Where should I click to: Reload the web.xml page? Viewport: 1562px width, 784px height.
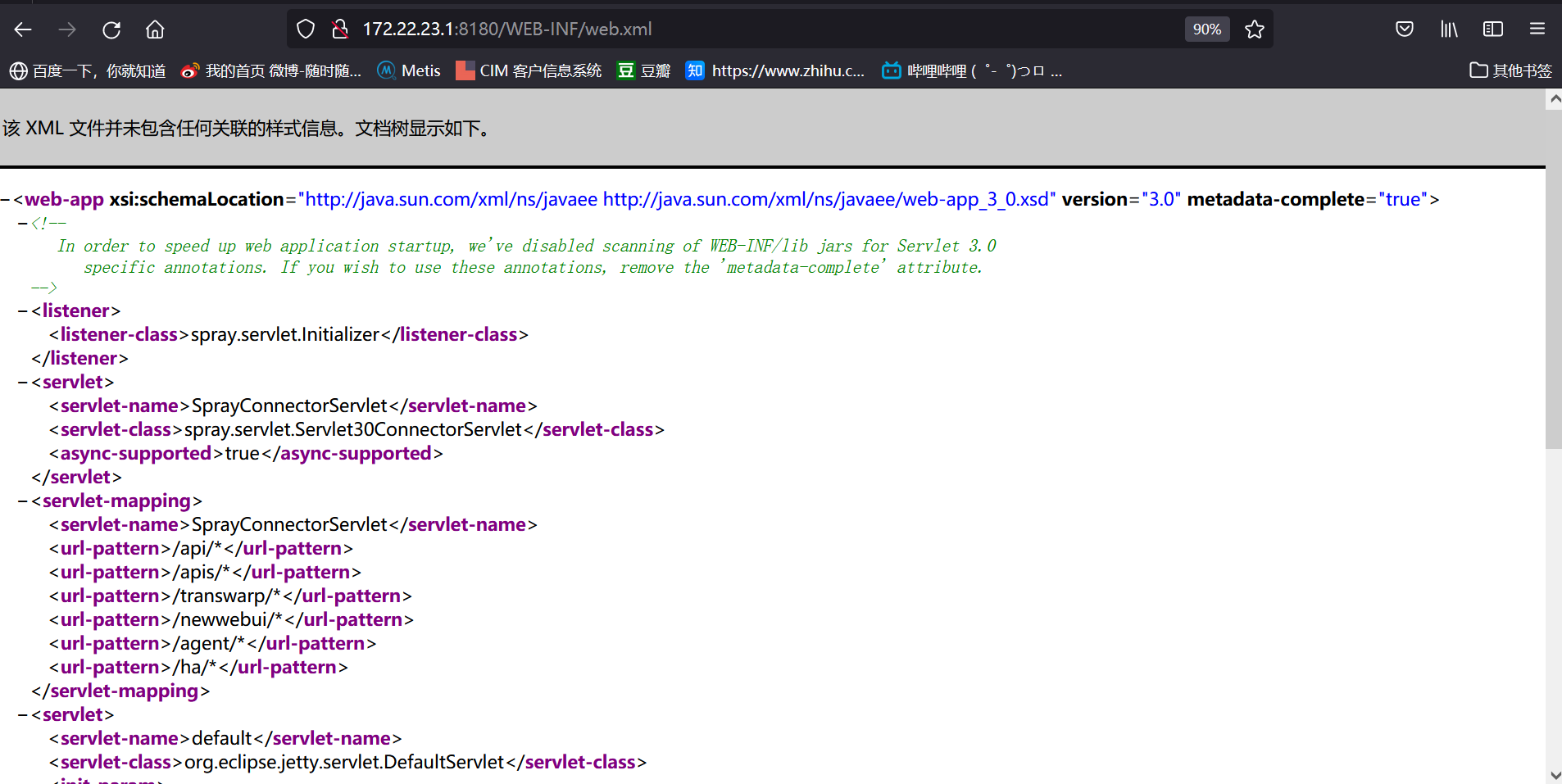[111, 28]
